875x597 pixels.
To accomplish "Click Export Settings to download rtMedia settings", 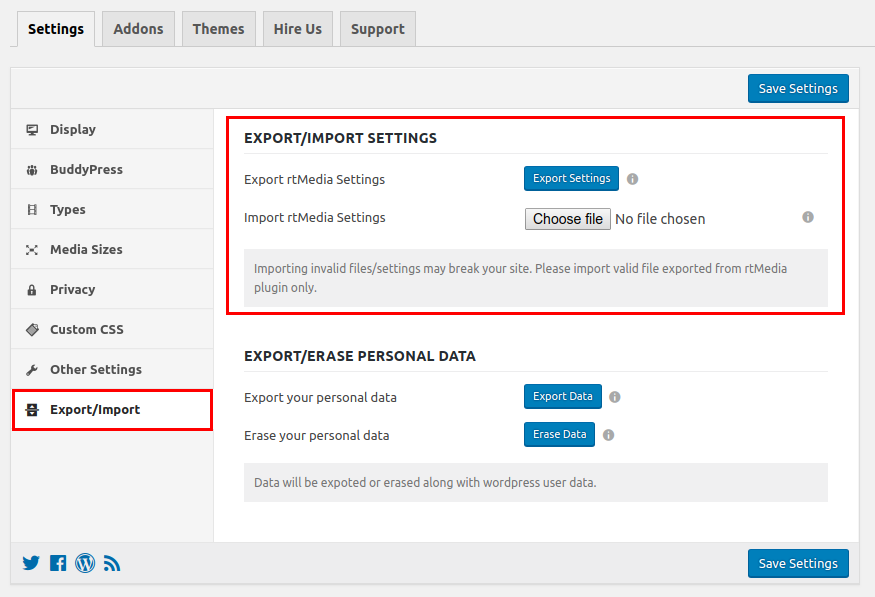I will 571,177.
